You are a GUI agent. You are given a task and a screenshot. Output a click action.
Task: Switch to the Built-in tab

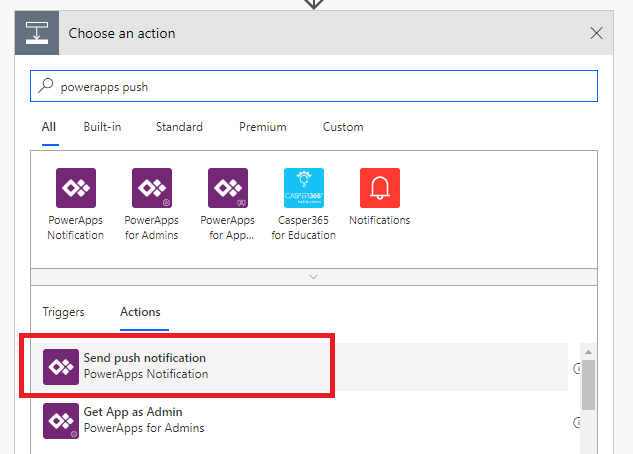point(102,127)
